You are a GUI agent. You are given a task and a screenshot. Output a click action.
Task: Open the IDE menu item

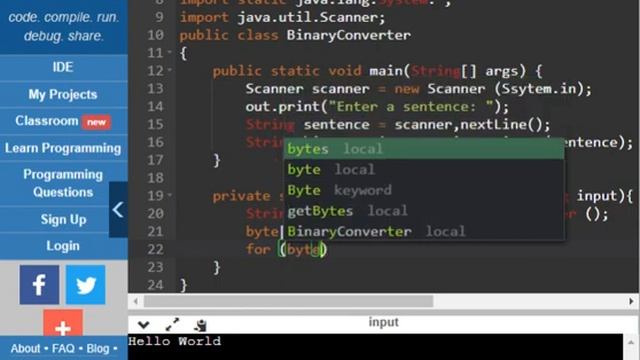63,67
